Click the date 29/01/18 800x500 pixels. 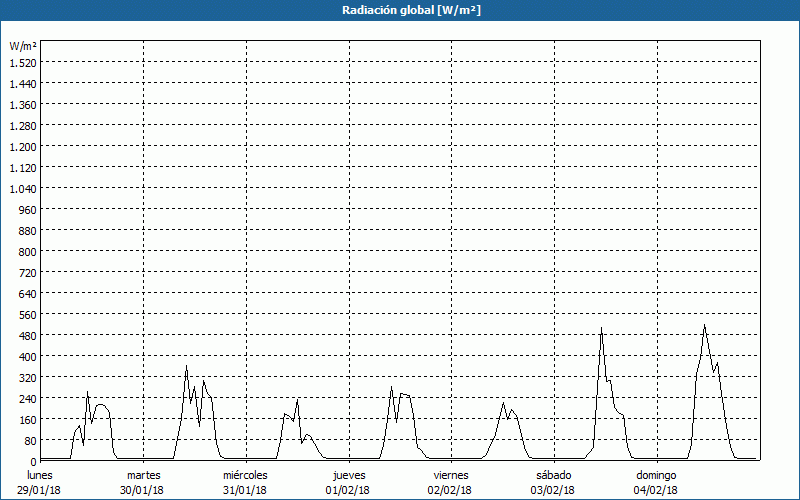[39, 490]
